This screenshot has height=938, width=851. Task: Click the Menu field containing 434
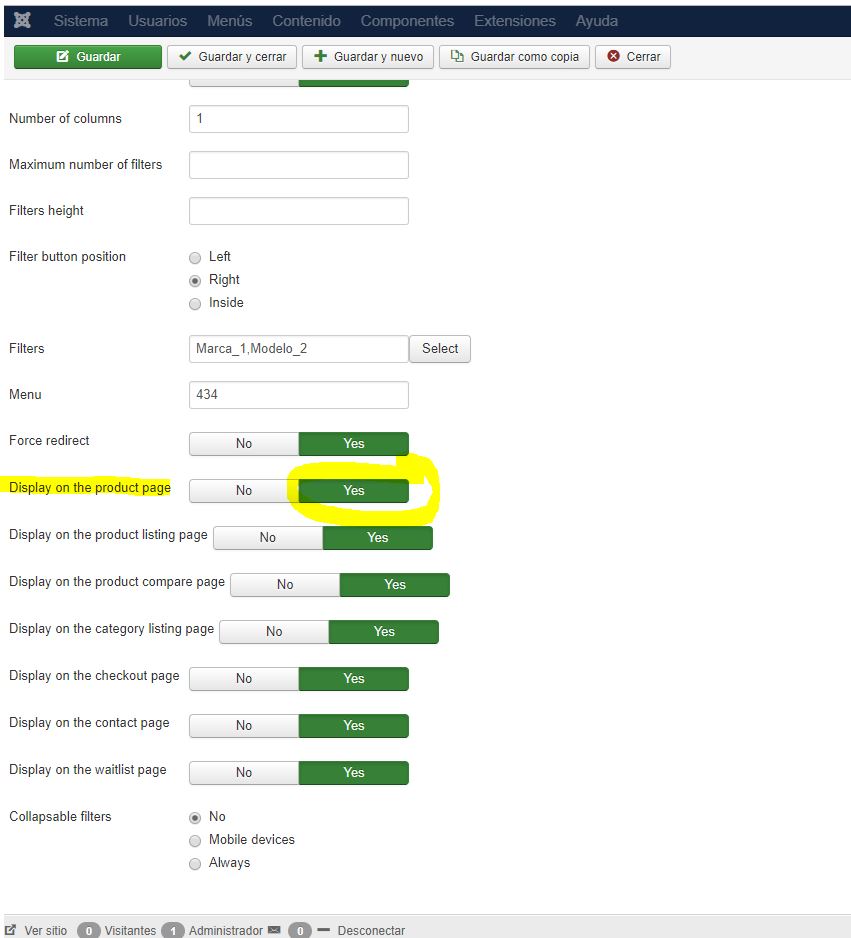299,395
